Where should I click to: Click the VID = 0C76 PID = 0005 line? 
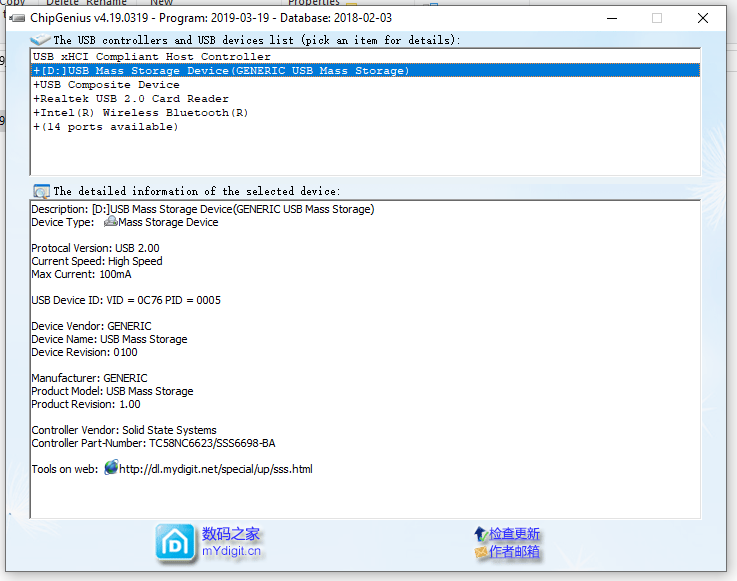tap(126, 300)
